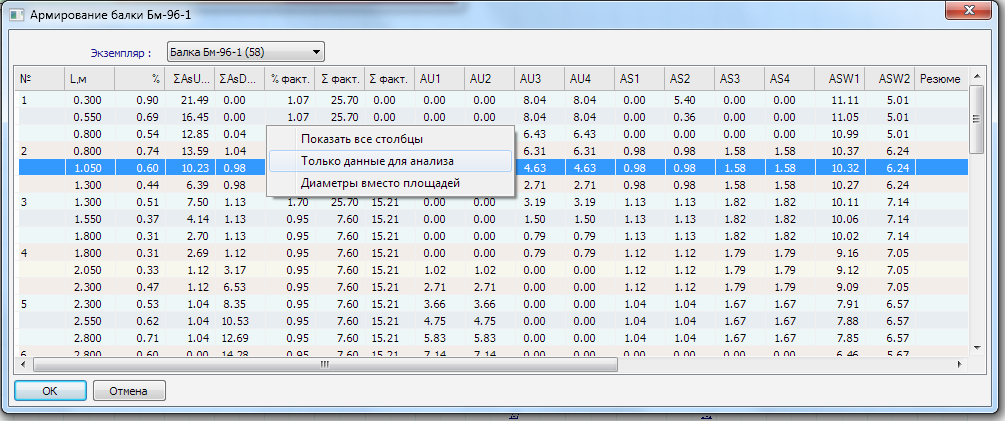Click the AU1 column header
Screen dimensions: 1005x421
click(x=439, y=78)
